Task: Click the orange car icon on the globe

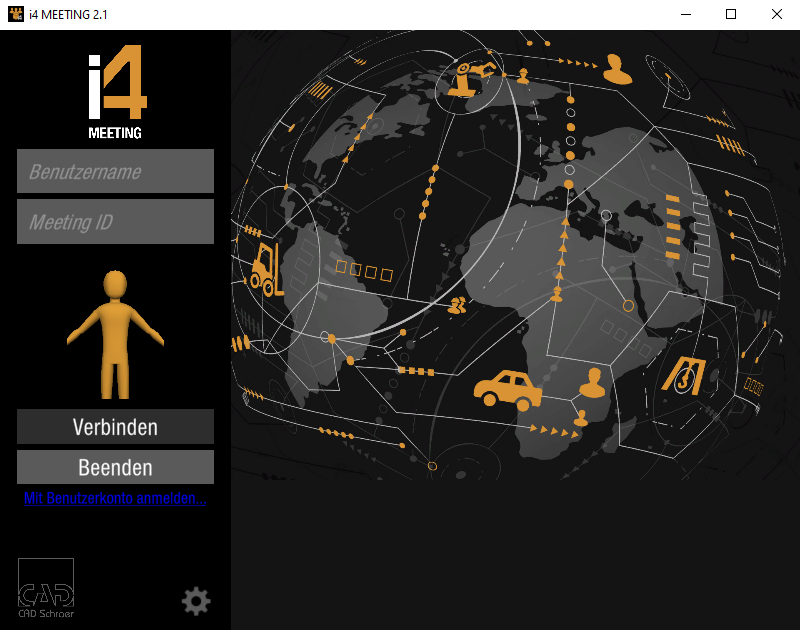Action: (507, 387)
